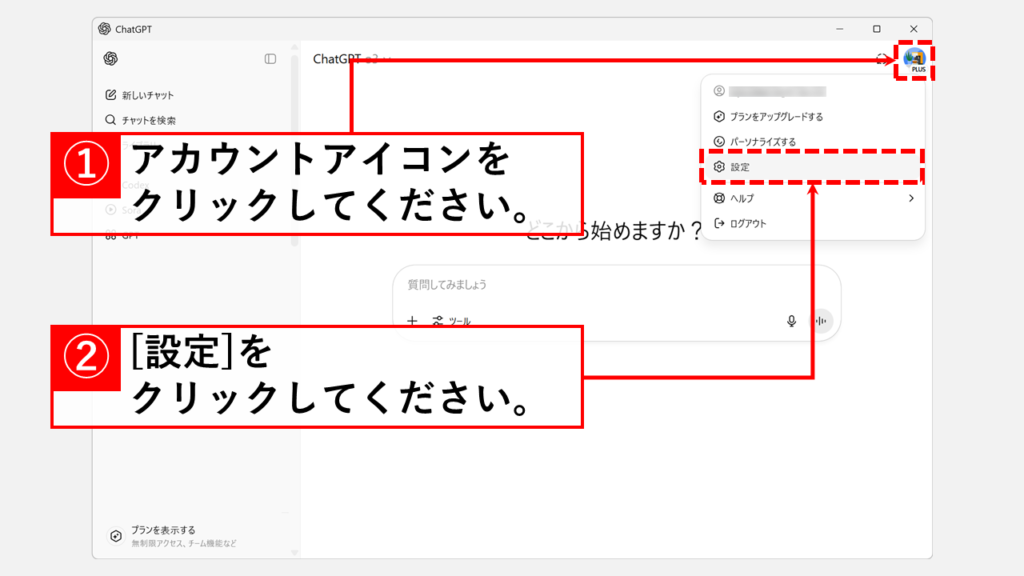
Task: Click the plus icon to attach files
Action: tap(412, 321)
